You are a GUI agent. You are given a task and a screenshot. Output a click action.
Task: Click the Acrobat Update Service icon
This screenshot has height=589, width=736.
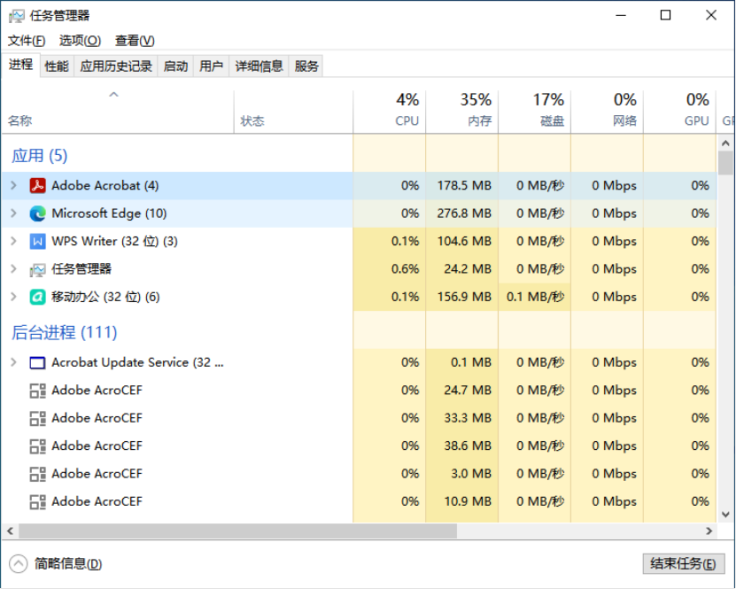click(38, 363)
